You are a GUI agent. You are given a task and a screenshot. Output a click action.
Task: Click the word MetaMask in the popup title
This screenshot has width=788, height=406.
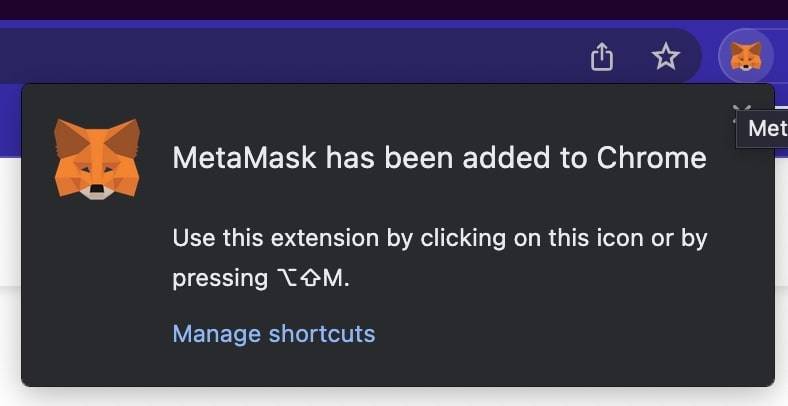244,158
